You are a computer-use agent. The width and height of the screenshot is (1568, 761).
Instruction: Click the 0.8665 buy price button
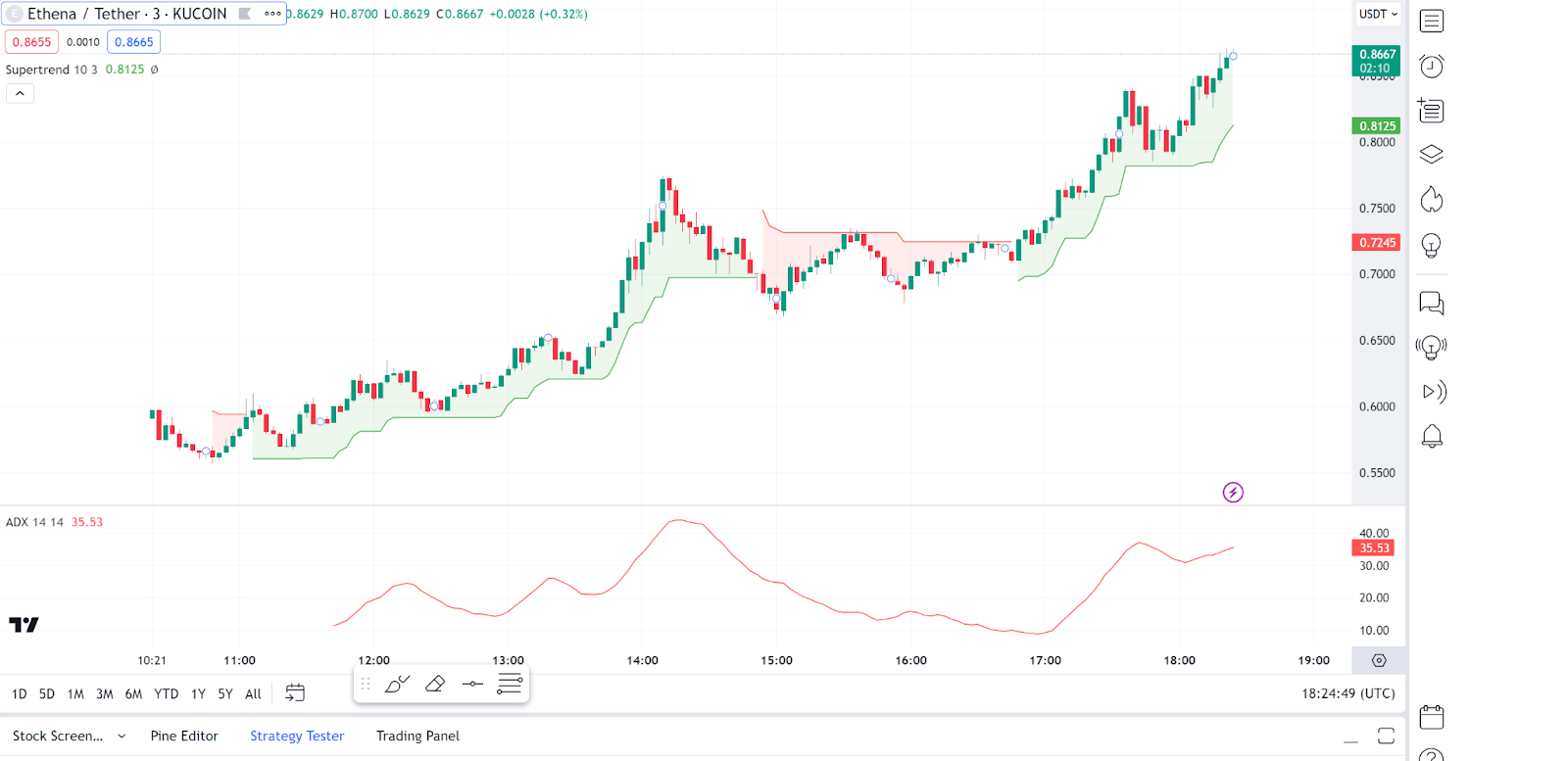point(134,42)
